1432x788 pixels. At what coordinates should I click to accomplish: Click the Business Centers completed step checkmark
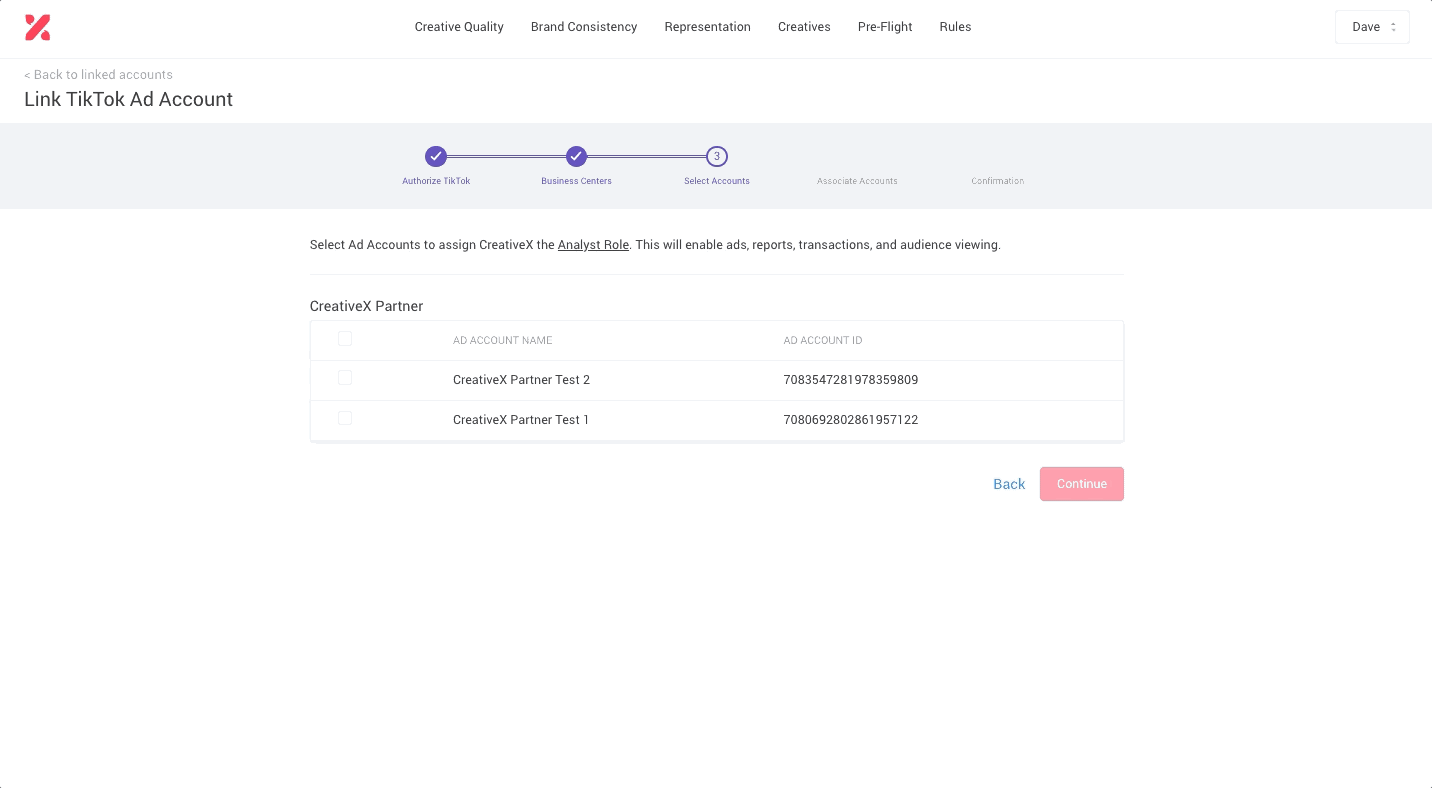click(x=576, y=156)
